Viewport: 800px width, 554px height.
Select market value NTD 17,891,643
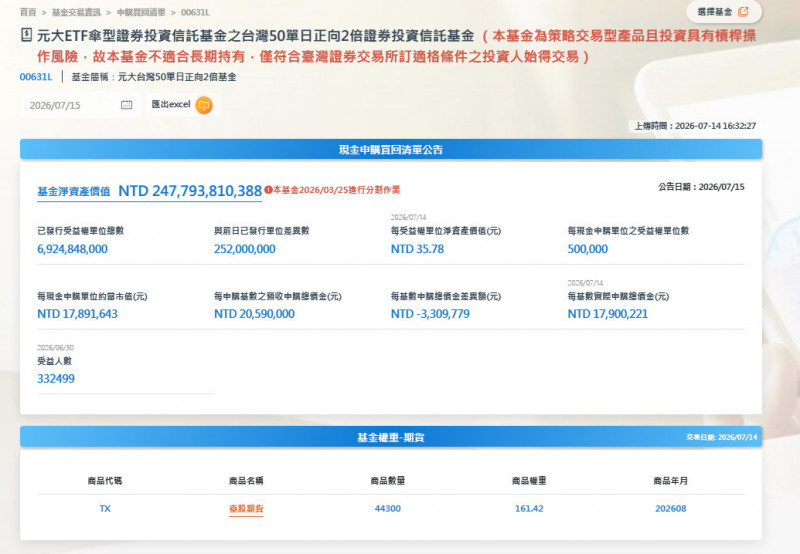coord(77,314)
